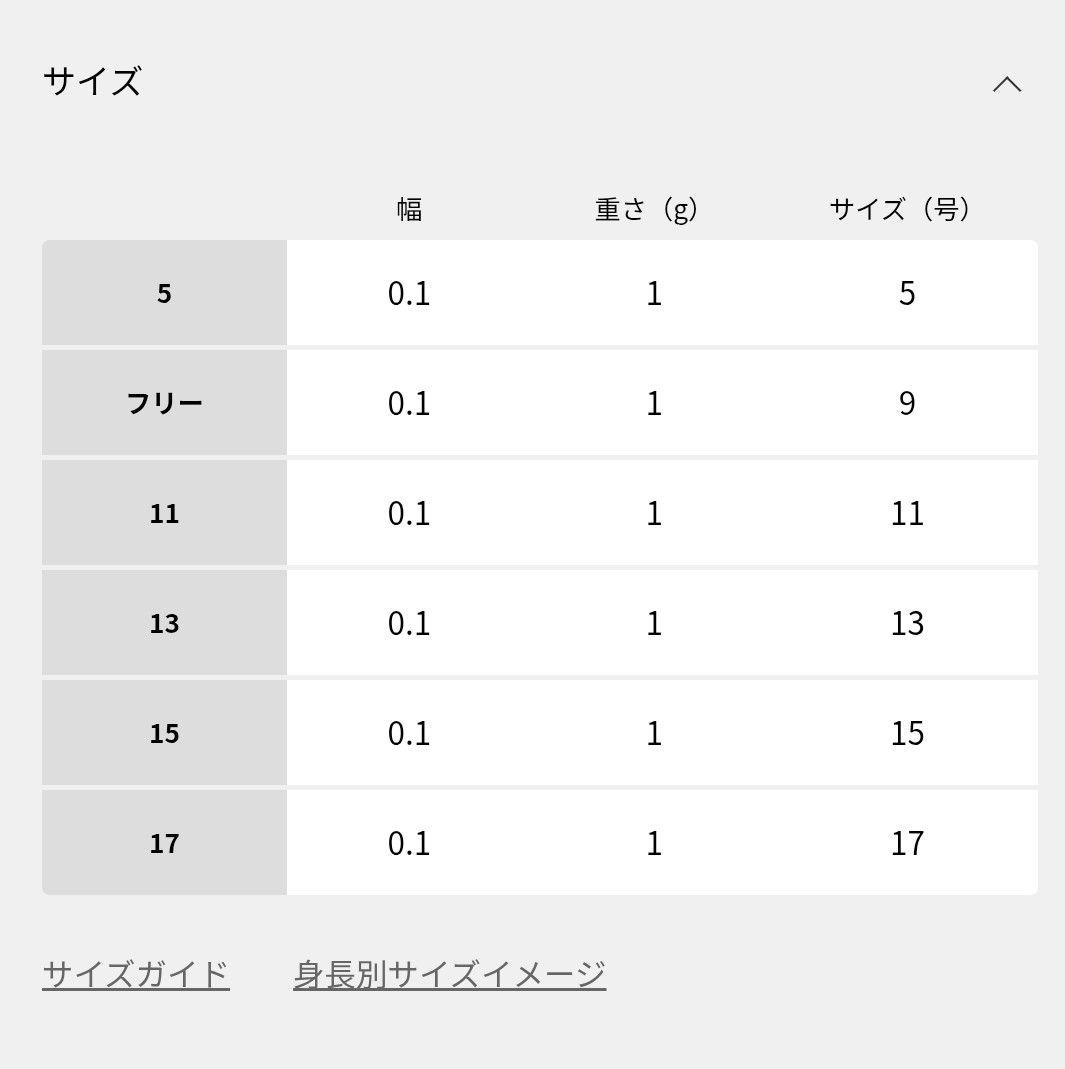Click the サイズ（号）value 15
The height and width of the screenshot is (1069, 1065).
(908, 732)
